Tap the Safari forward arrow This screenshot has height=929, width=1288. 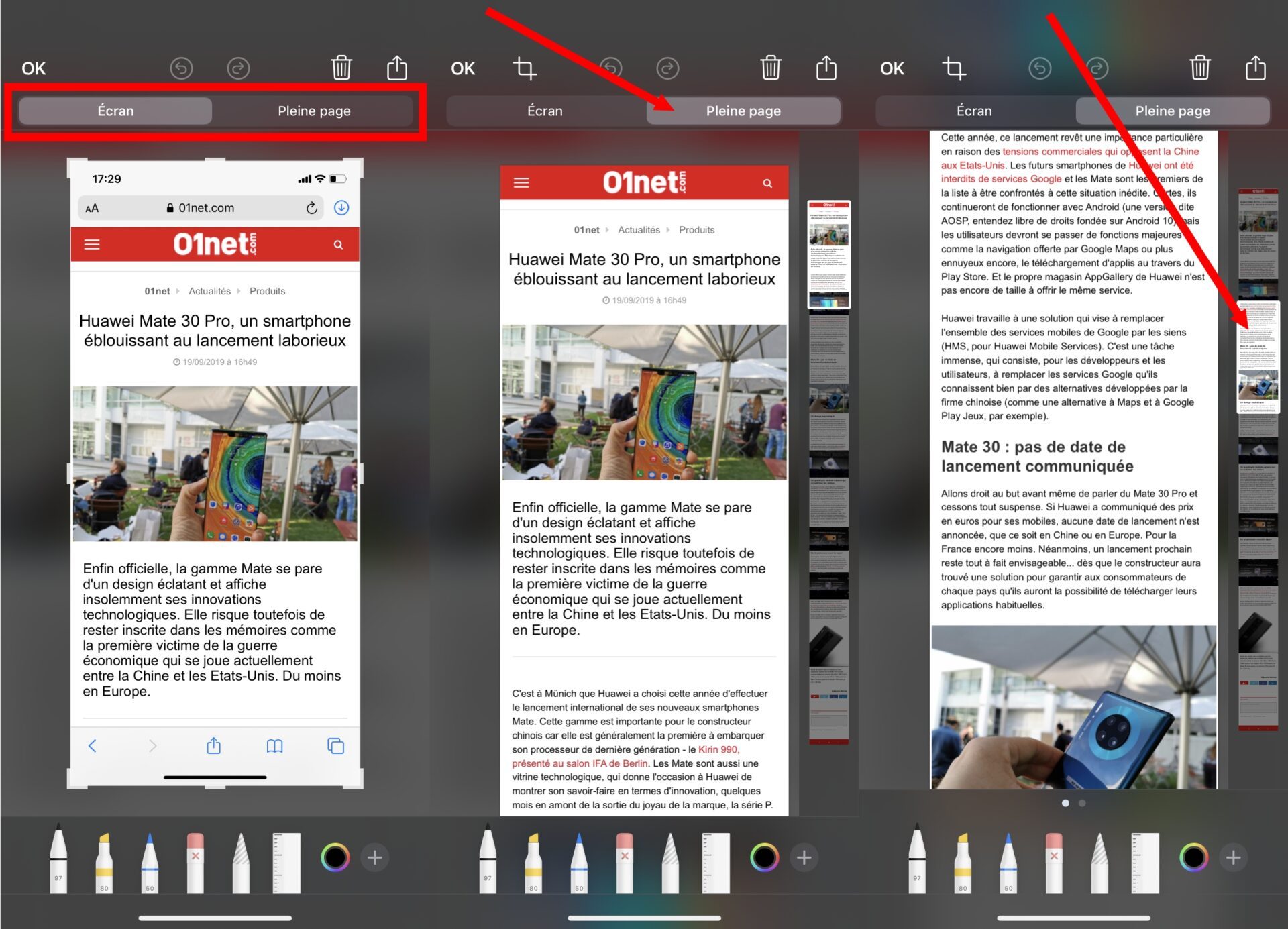[x=153, y=746]
